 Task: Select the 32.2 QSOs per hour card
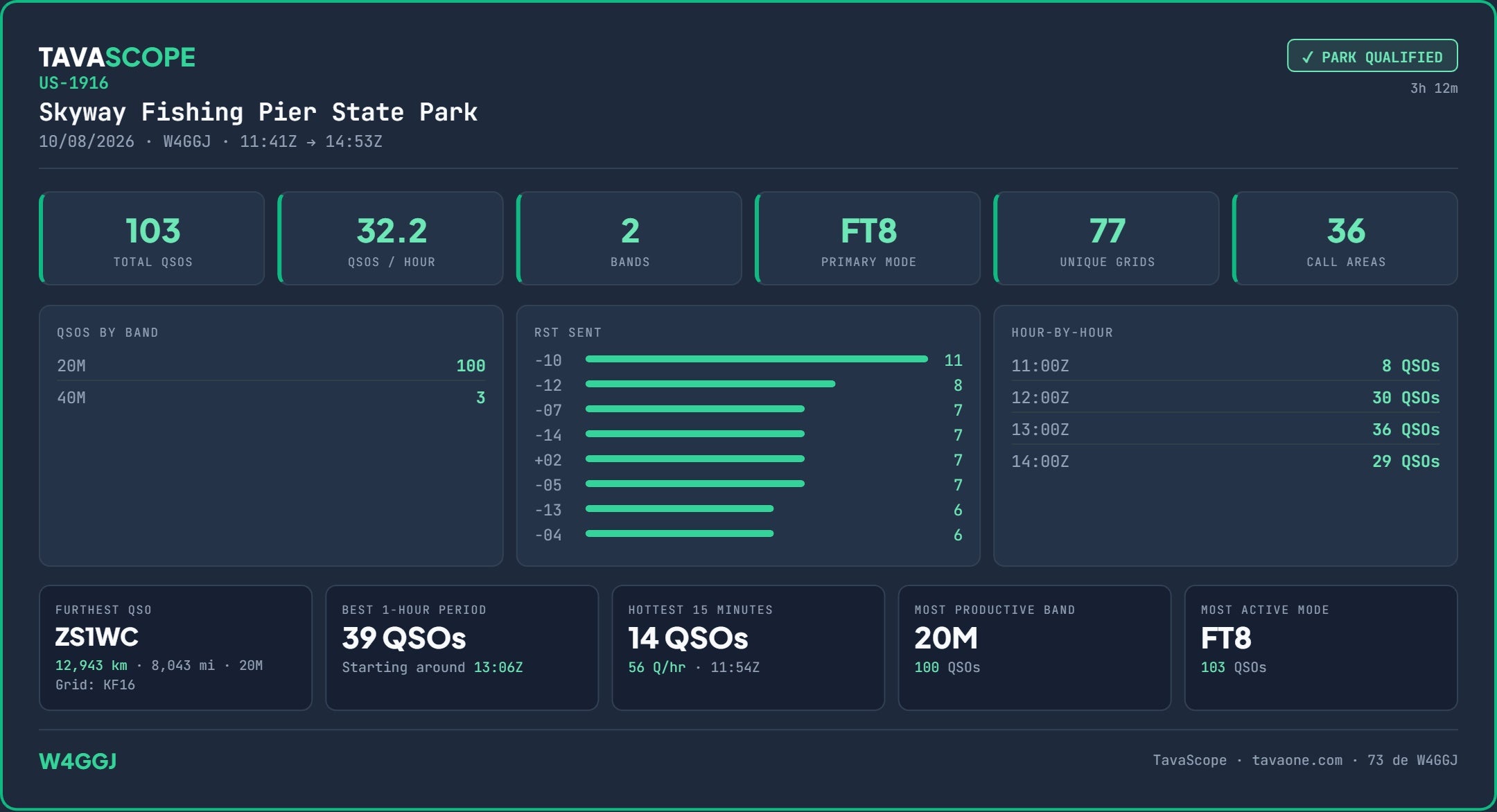(x=391, y=238)
